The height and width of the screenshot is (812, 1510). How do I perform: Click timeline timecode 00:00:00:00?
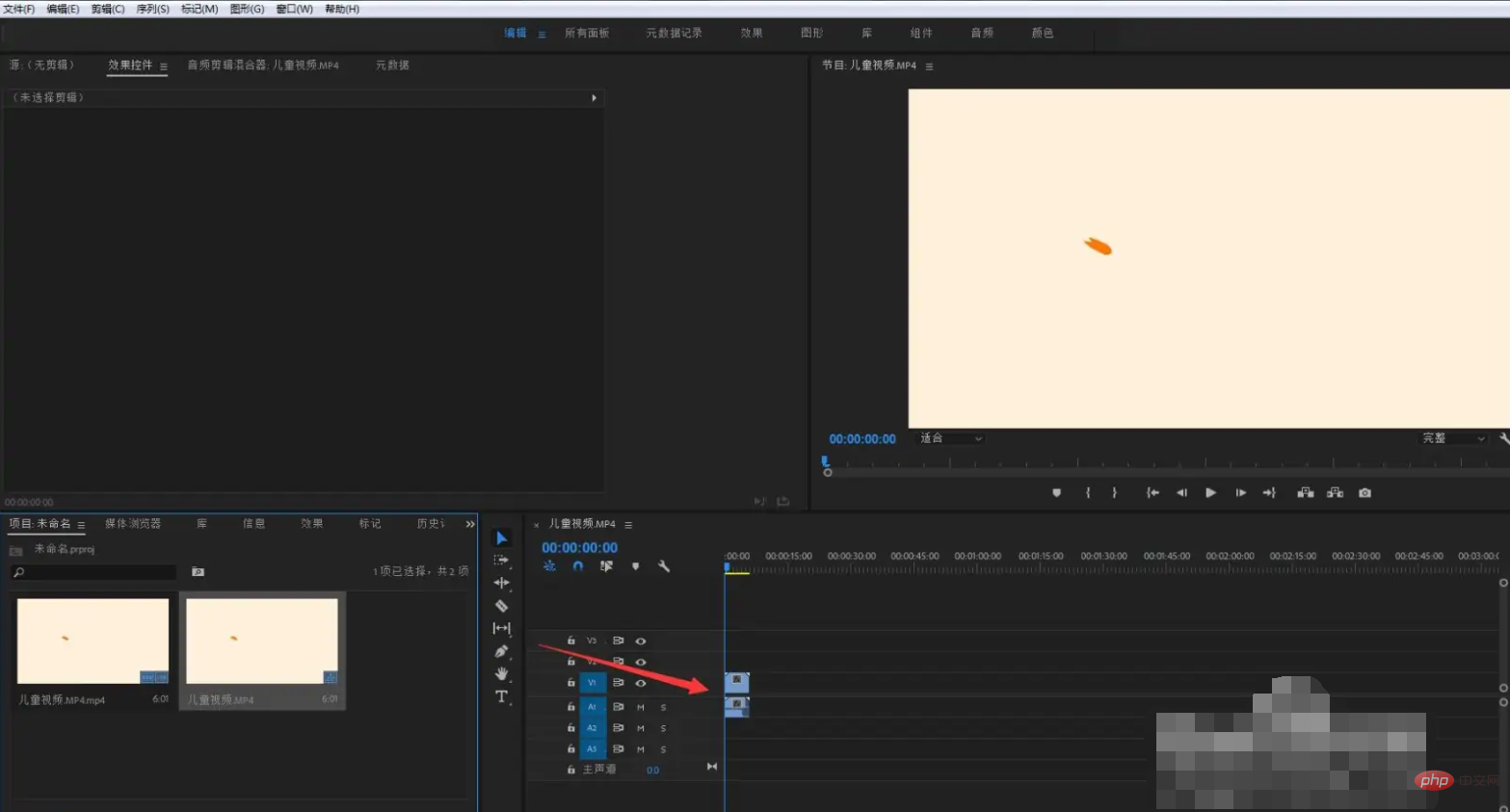click(x=579, y=547)
